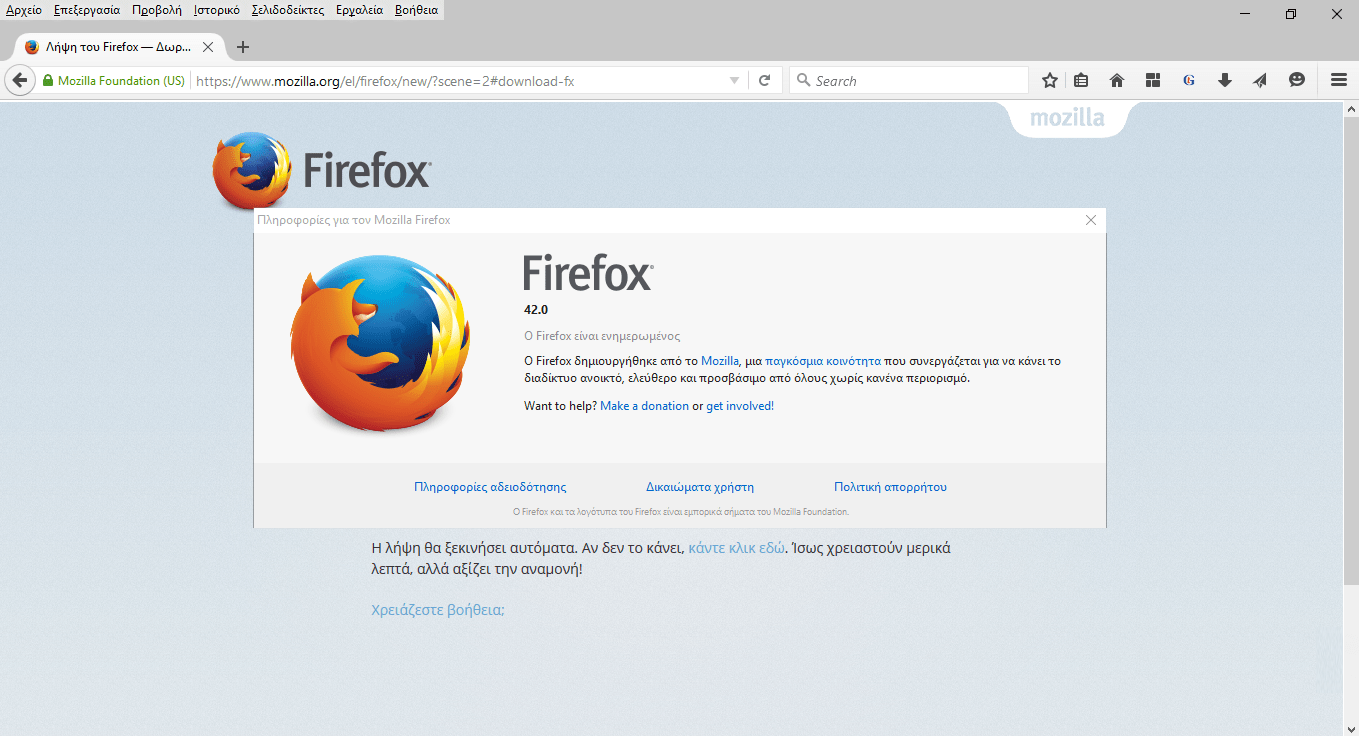The image size is (1359, 736).
Task: Open the Firefox Hello smiley icon
Action: pyautogui.click(x=1297, y=81)
